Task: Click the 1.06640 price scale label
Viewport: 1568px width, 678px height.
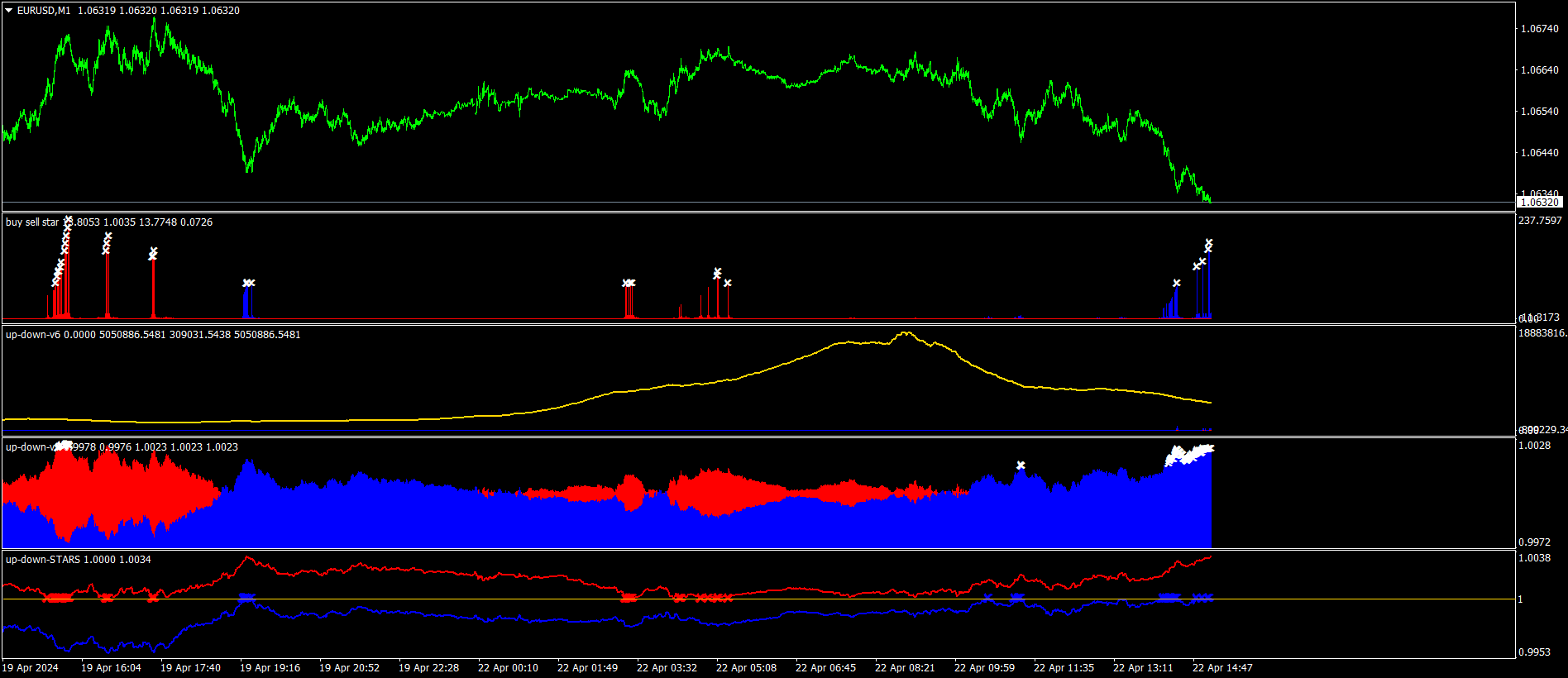Action: point(1540,70)
